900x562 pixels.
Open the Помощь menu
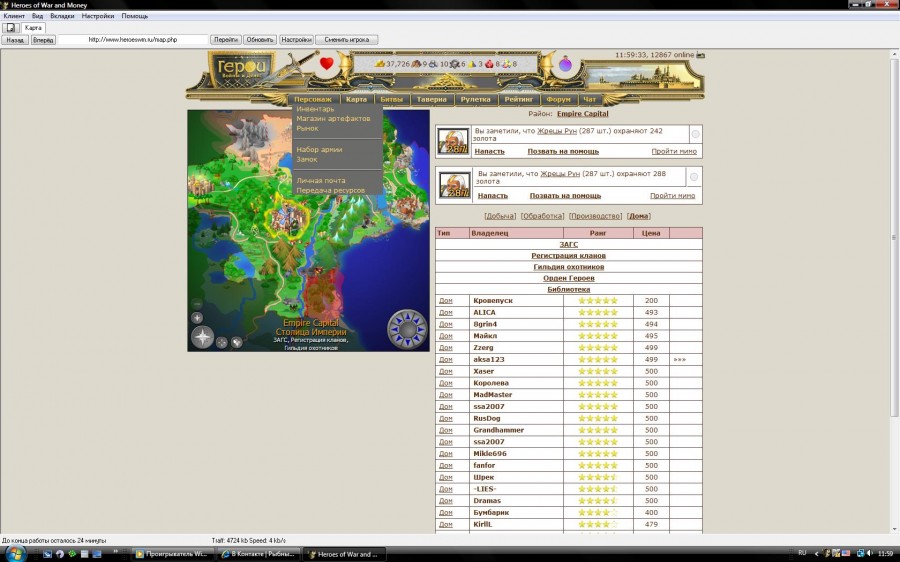134,16
